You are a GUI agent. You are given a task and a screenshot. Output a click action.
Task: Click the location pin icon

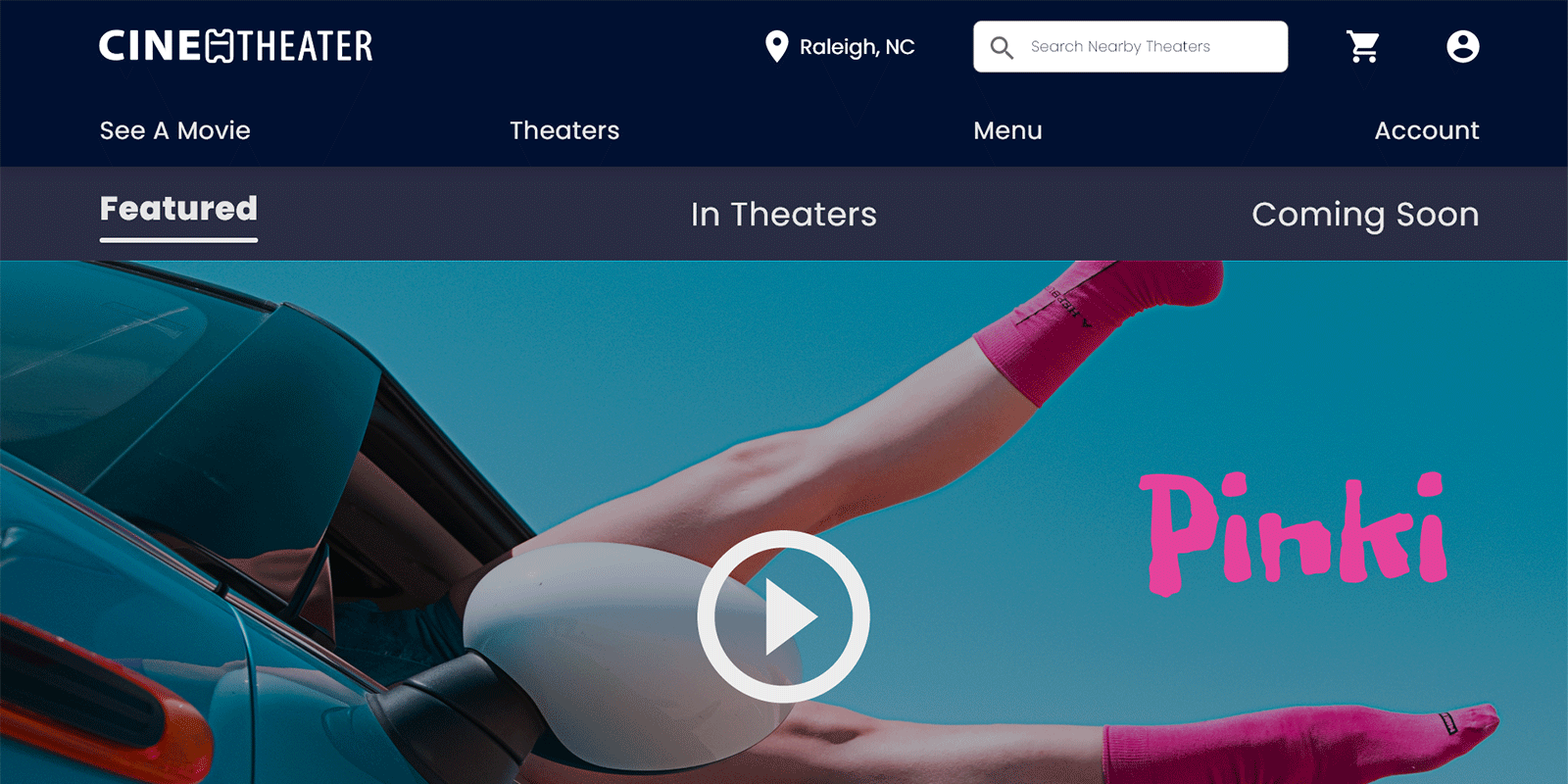(x=776, y=46)
